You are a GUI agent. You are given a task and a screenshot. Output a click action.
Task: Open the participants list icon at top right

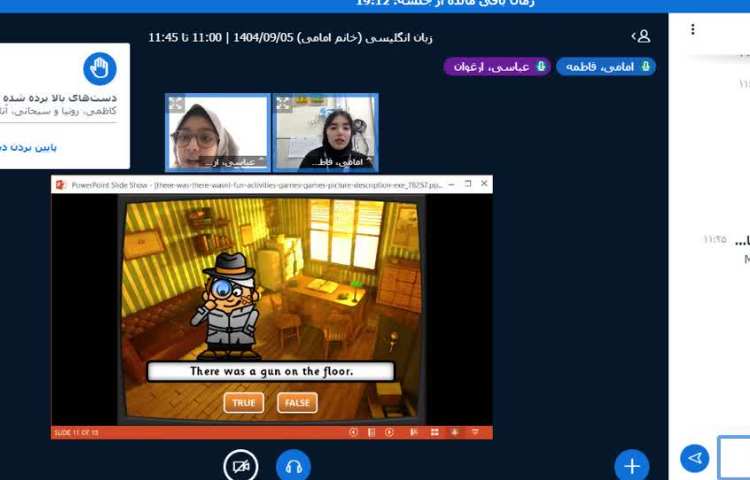pyautogui.click(x=641, y=36)
